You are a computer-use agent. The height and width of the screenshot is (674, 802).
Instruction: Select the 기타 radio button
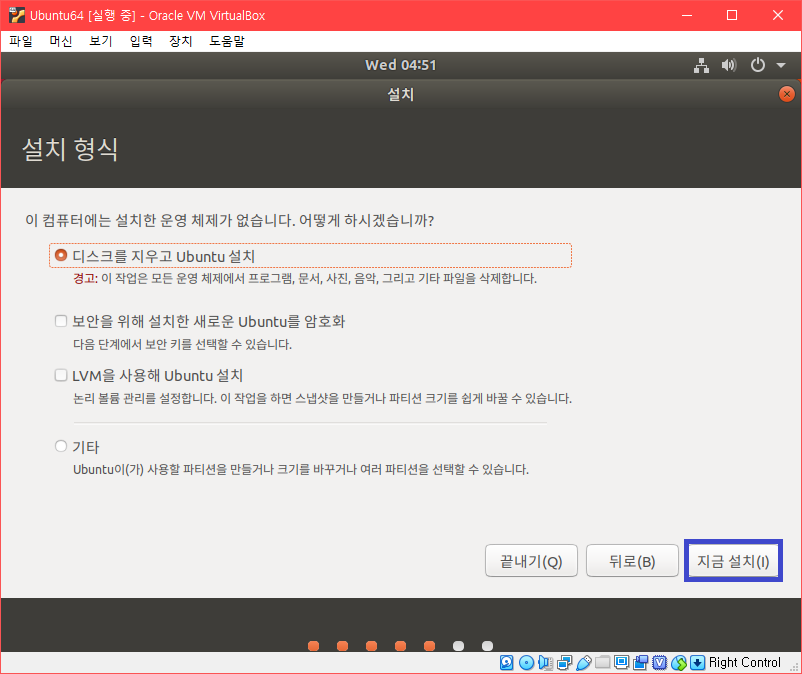tap(61, 446)
